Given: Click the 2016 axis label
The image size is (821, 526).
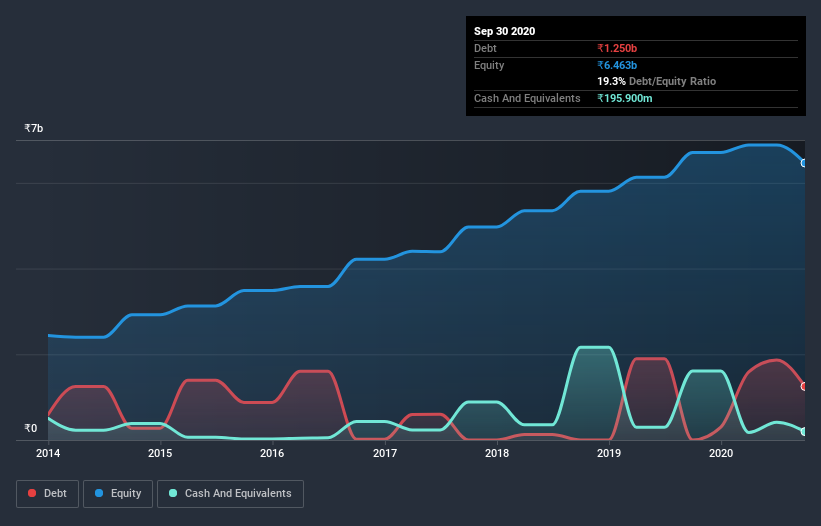Looking at the screenshot, I should pos(272,453).
